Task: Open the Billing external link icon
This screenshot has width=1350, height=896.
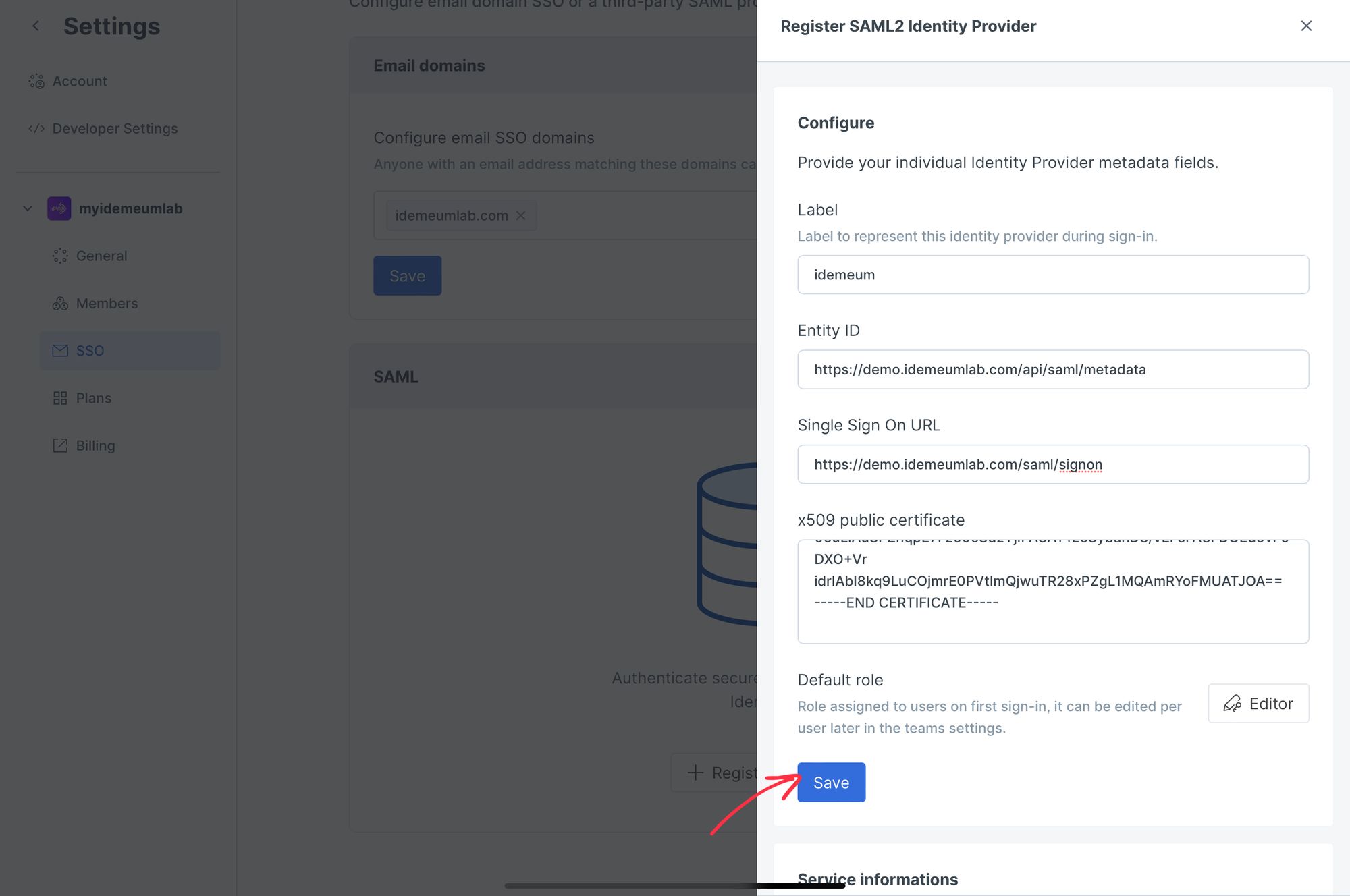Action: click(60, 445)
